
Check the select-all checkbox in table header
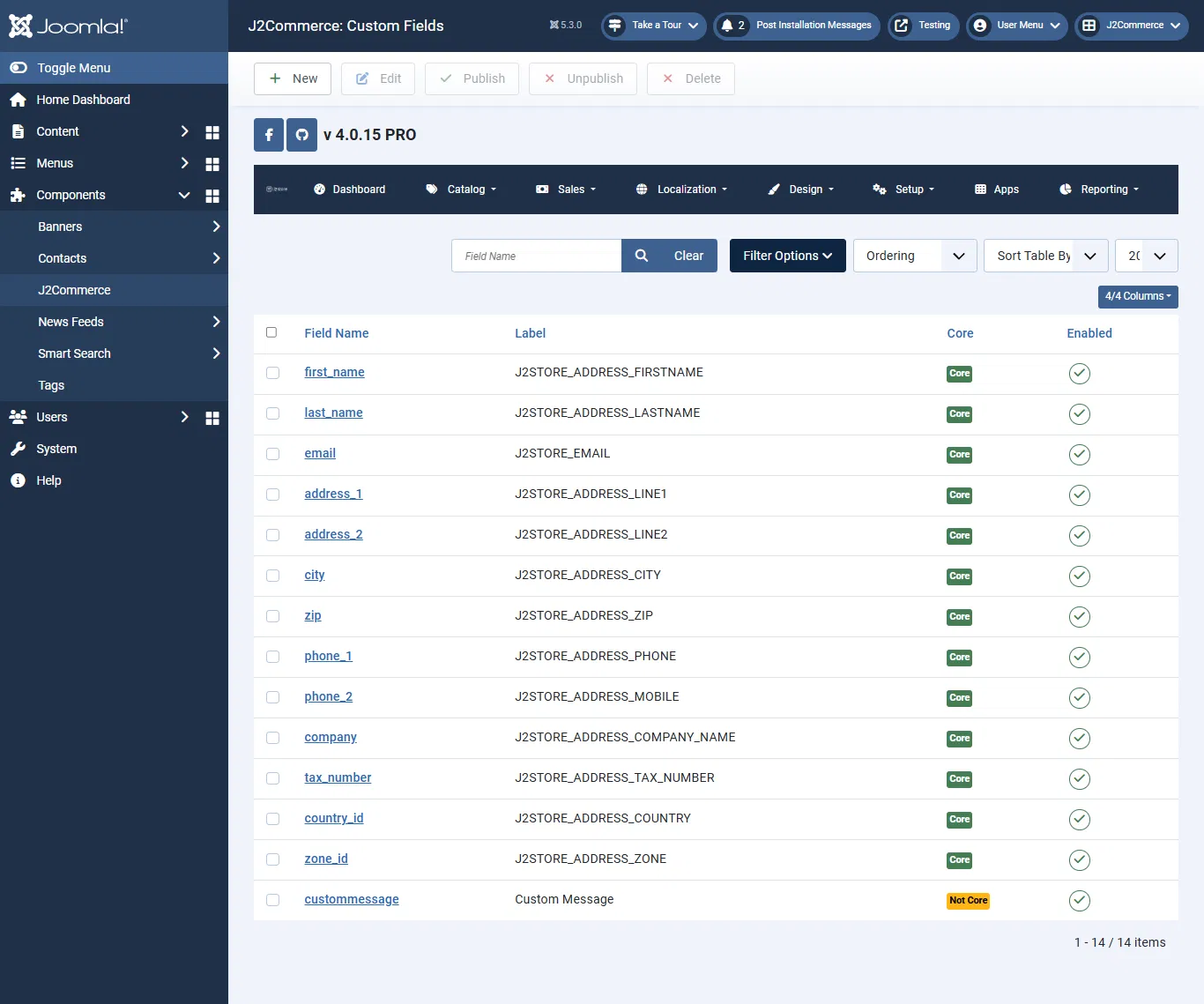271,332
